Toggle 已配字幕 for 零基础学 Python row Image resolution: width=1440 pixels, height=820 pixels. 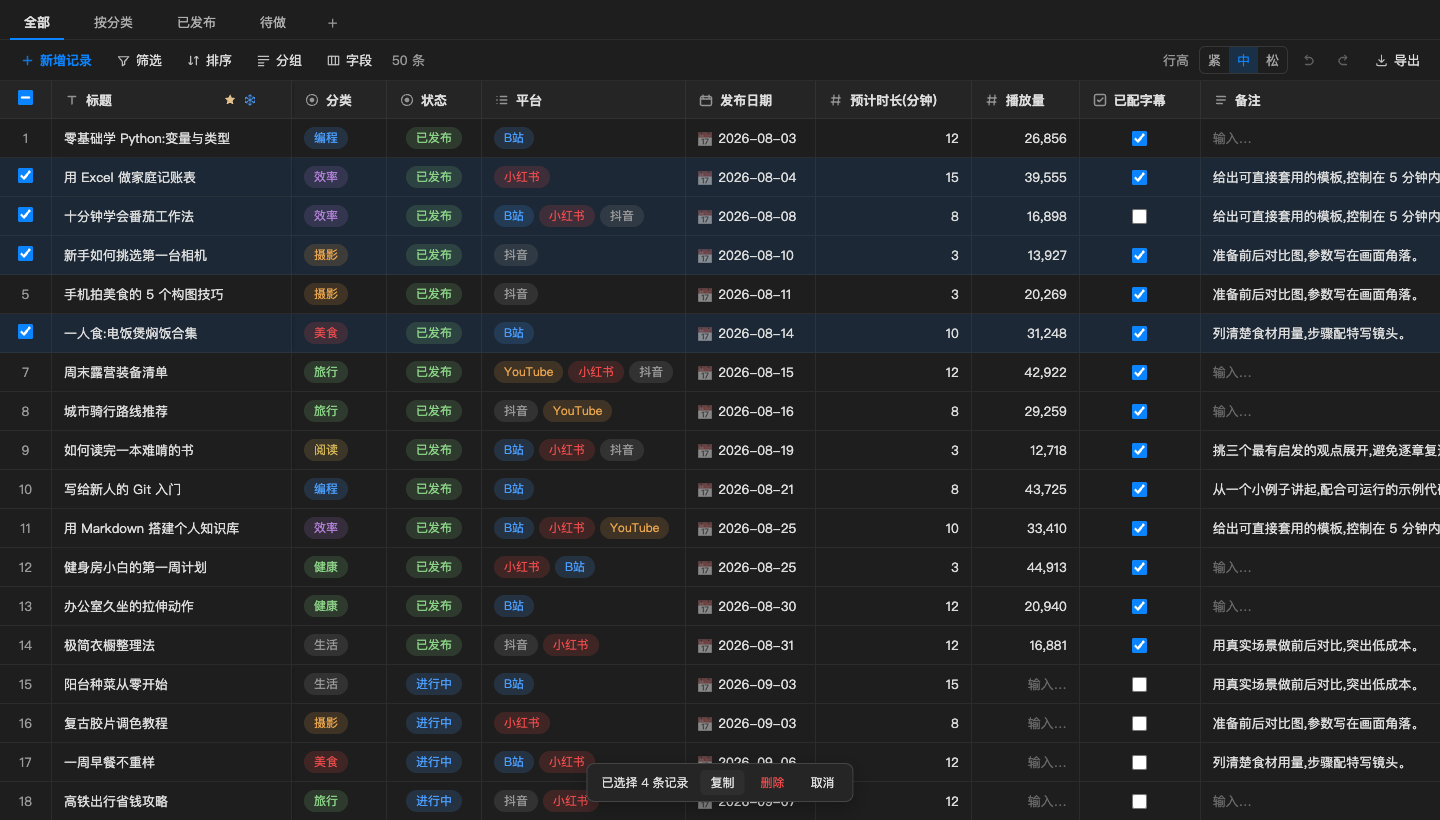[1139, 139]
